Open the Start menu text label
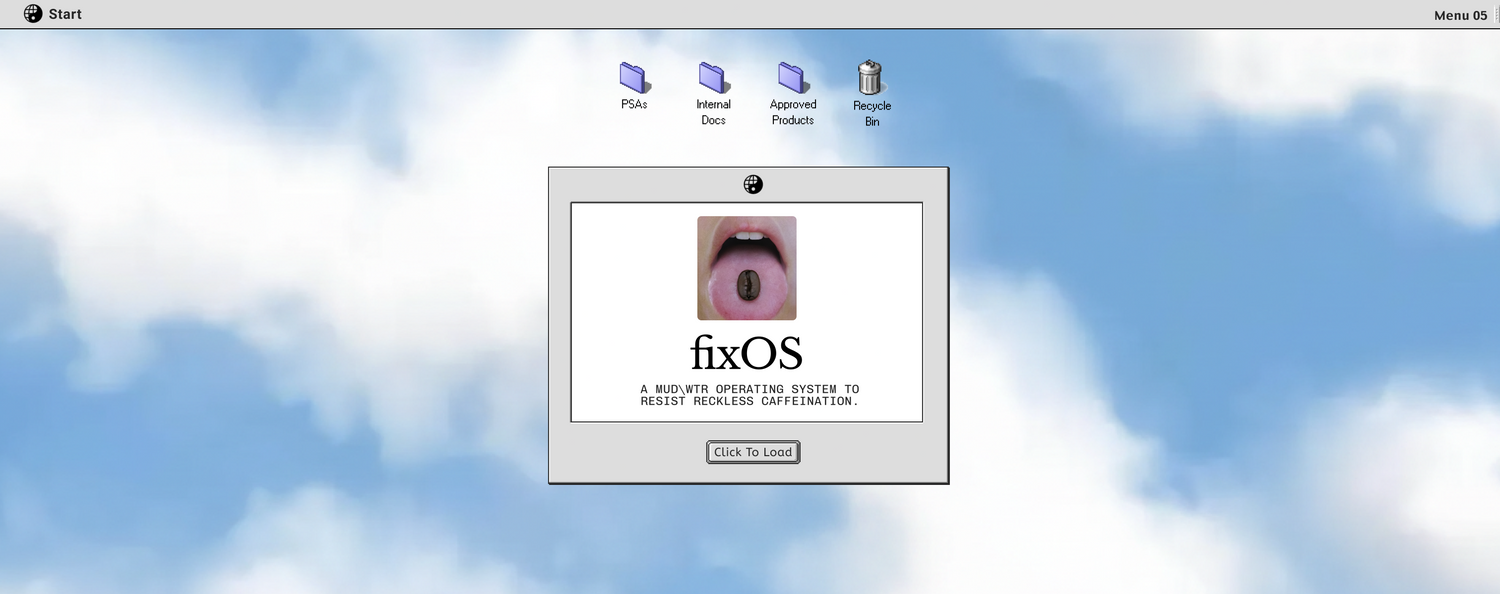 click(65, 14)
